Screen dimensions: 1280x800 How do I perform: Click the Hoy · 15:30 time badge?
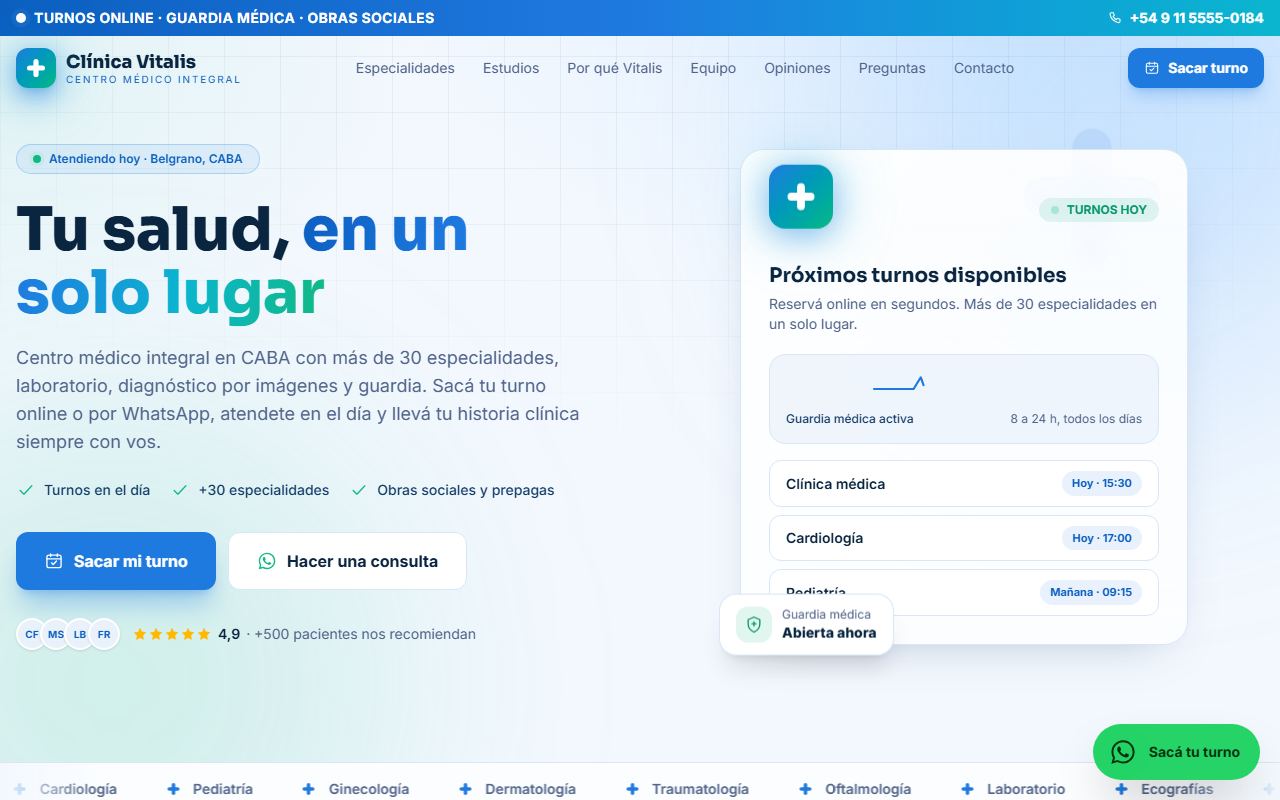[x=1102, y=483]
